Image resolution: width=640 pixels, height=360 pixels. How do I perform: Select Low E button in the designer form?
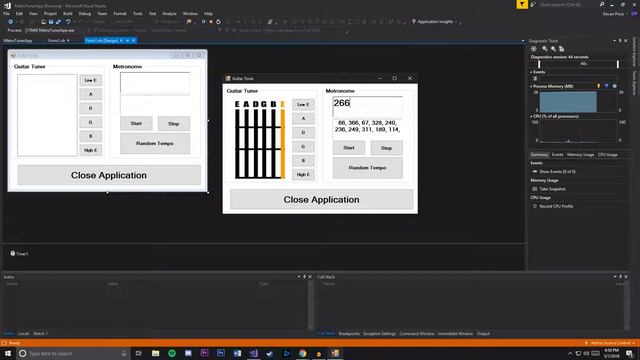coord(91,80)
